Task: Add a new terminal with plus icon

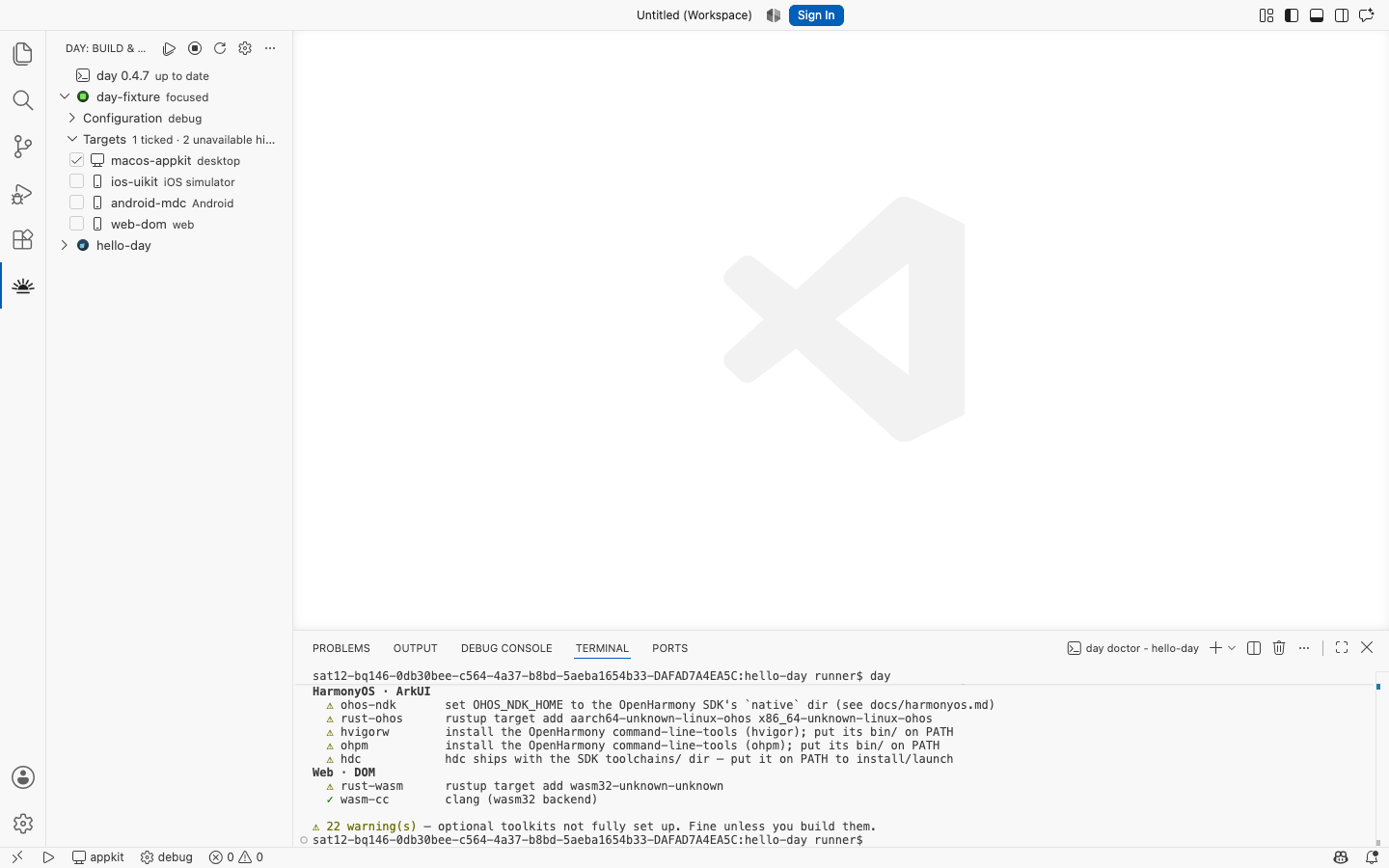Action: pyautogui.click(x=1215, y=648)
